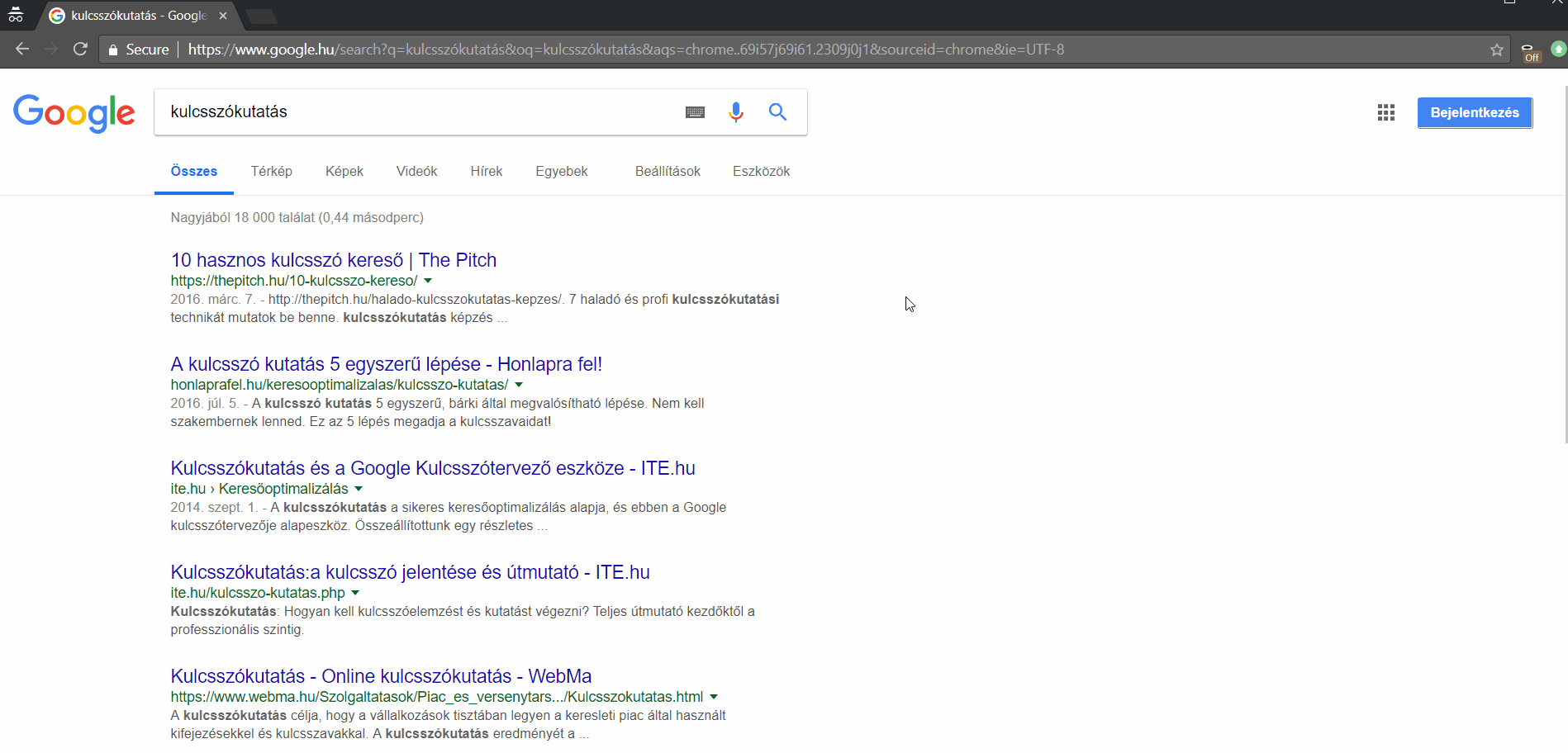The width and height of the screenshot is (1568, 753).
Task: Click the page vertical scrollbar
Action: (x=1565, y=264)
